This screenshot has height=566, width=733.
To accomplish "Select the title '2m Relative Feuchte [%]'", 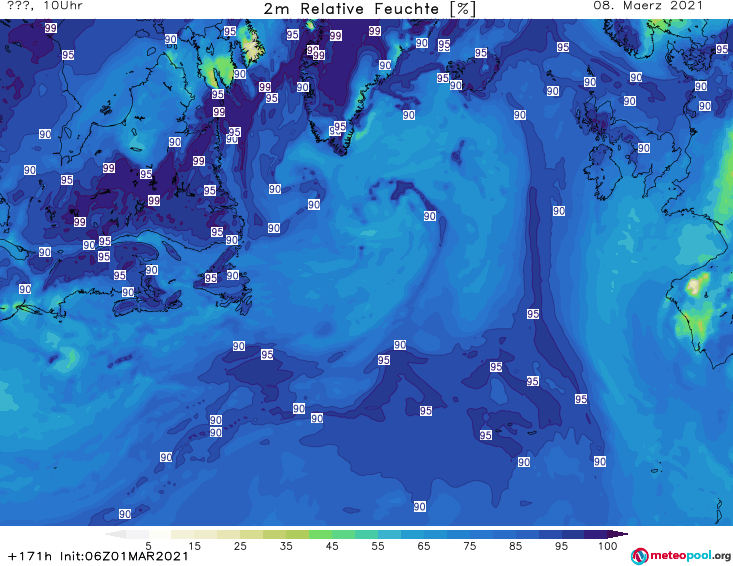I will pos(370,9).
